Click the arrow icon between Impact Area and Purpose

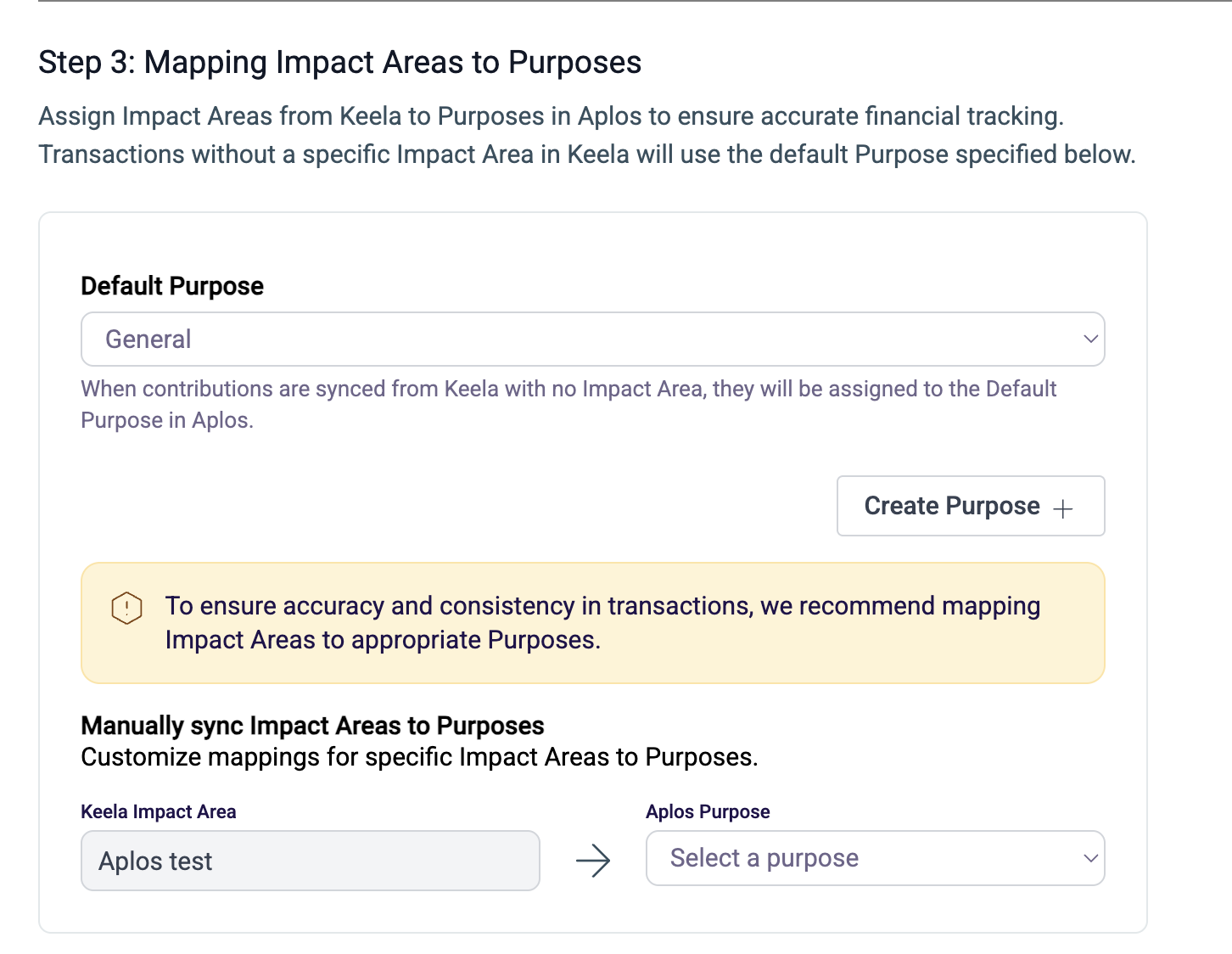pos(593,861)
